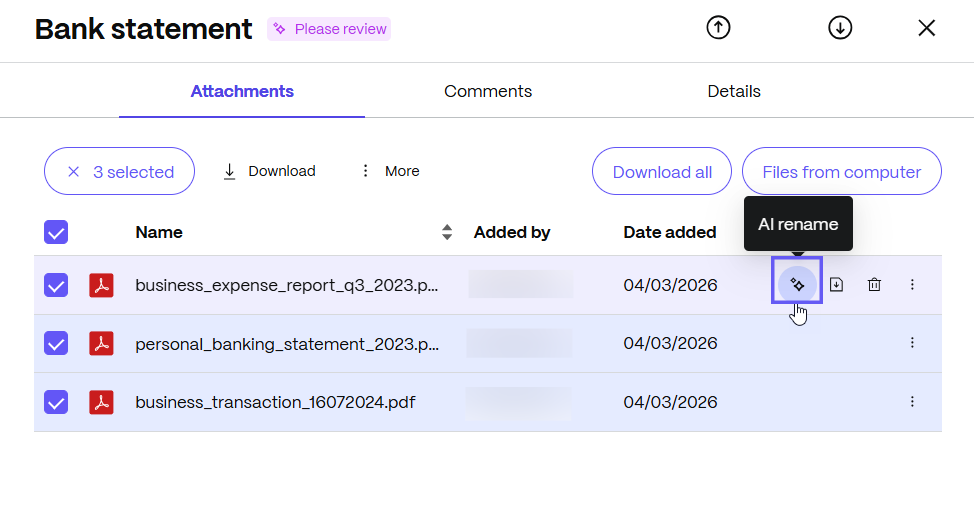Open options menu for business_transaction row

pyautogui.click(x=912, y=402)
